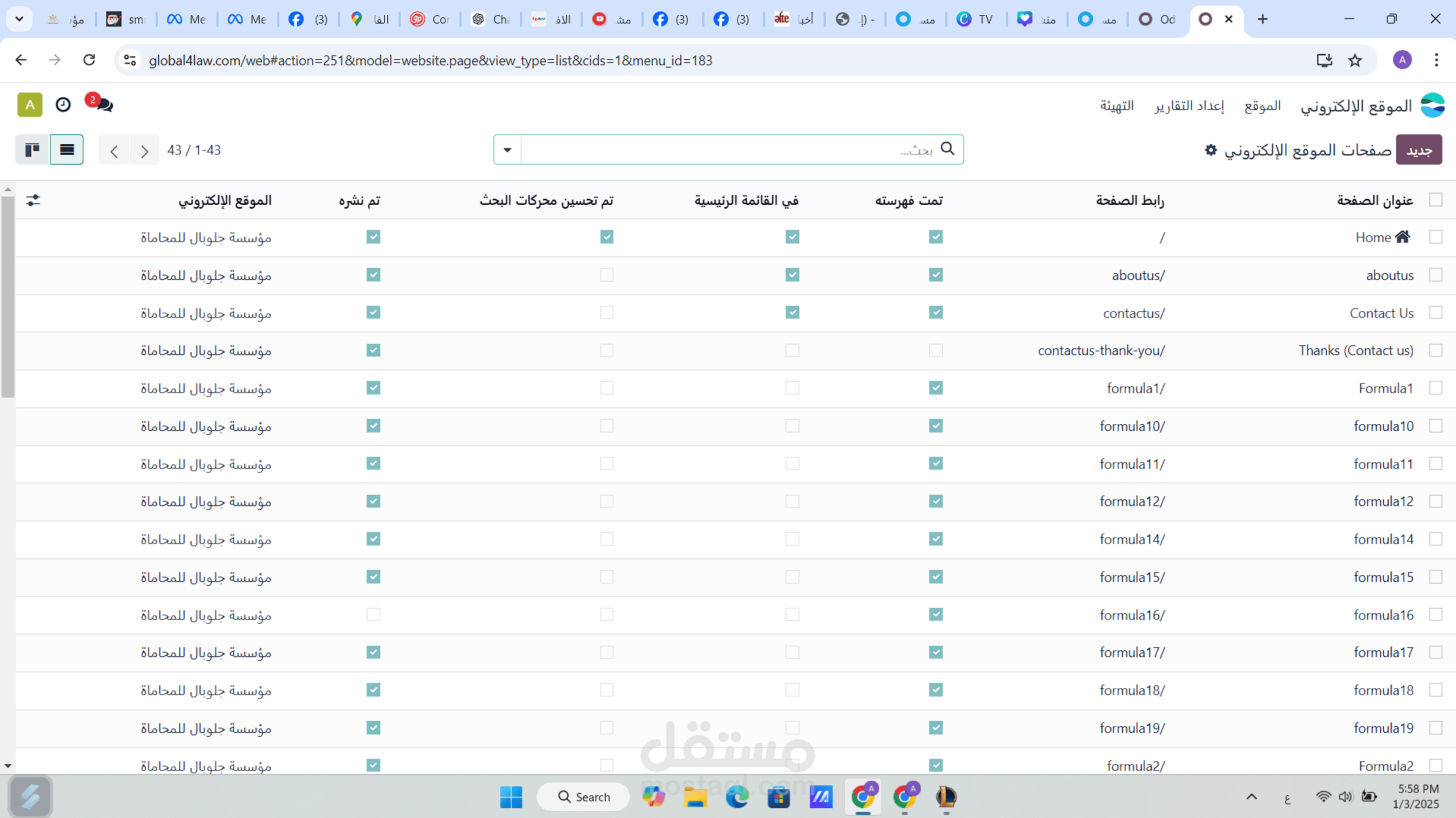
Task: Open the page settings gear icon
Action: pos(1211,150)
